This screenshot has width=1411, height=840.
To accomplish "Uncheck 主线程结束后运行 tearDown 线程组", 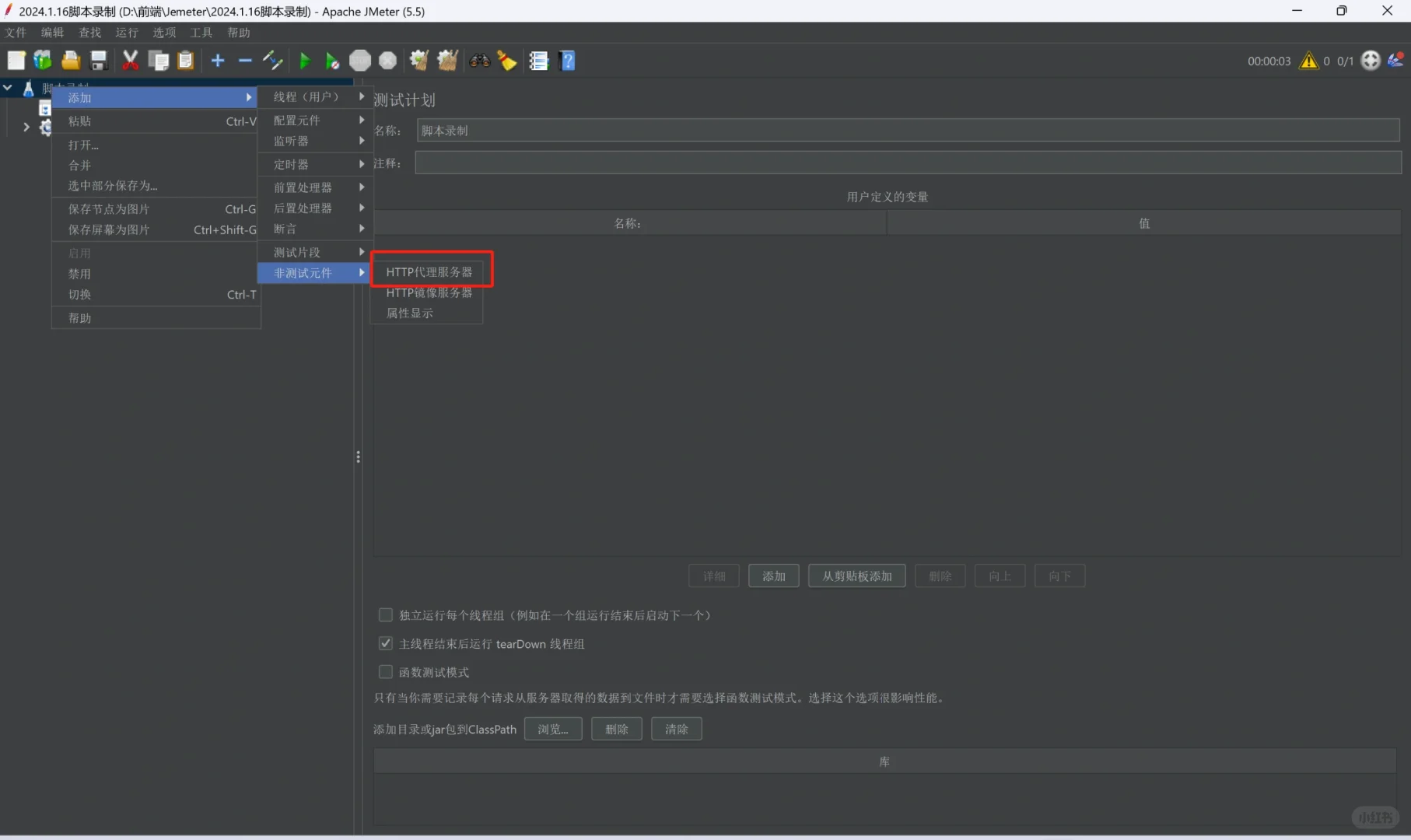I will (x=385, y=643).
